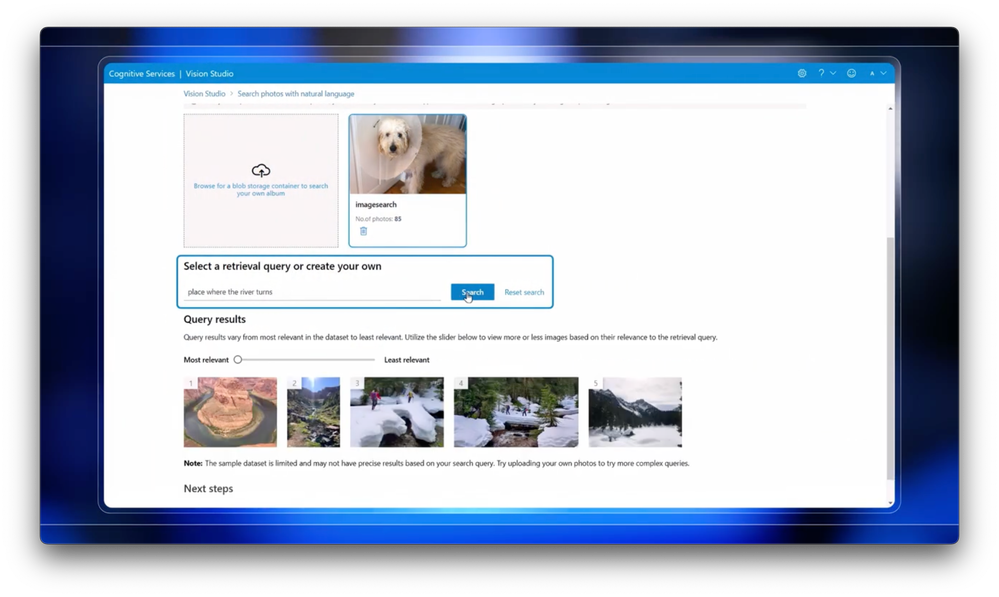999x597 pixels.
Task: Open the user account avatar icon
Action: coord(872,73)
